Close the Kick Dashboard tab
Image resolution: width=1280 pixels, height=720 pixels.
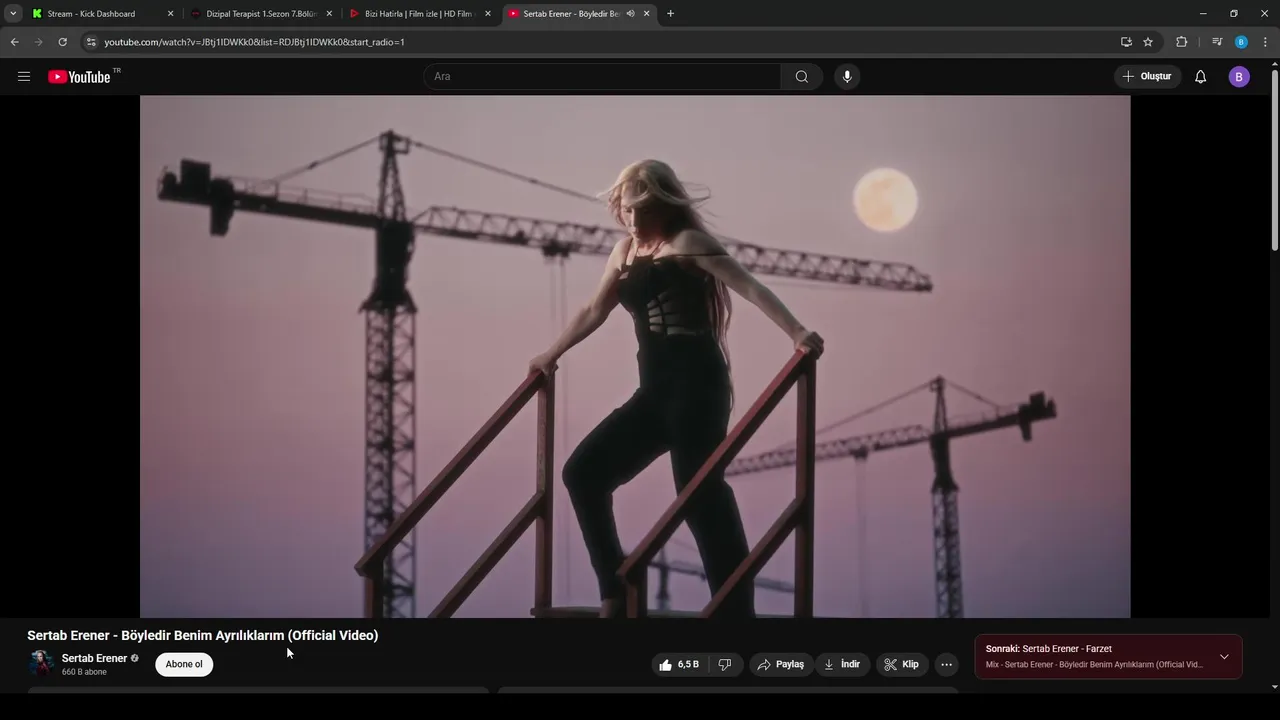(x=170, y=14)
